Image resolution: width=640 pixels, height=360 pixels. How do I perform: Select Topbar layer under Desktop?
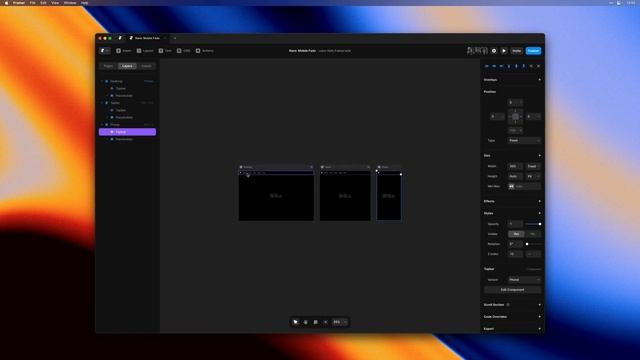click(127, 88)
